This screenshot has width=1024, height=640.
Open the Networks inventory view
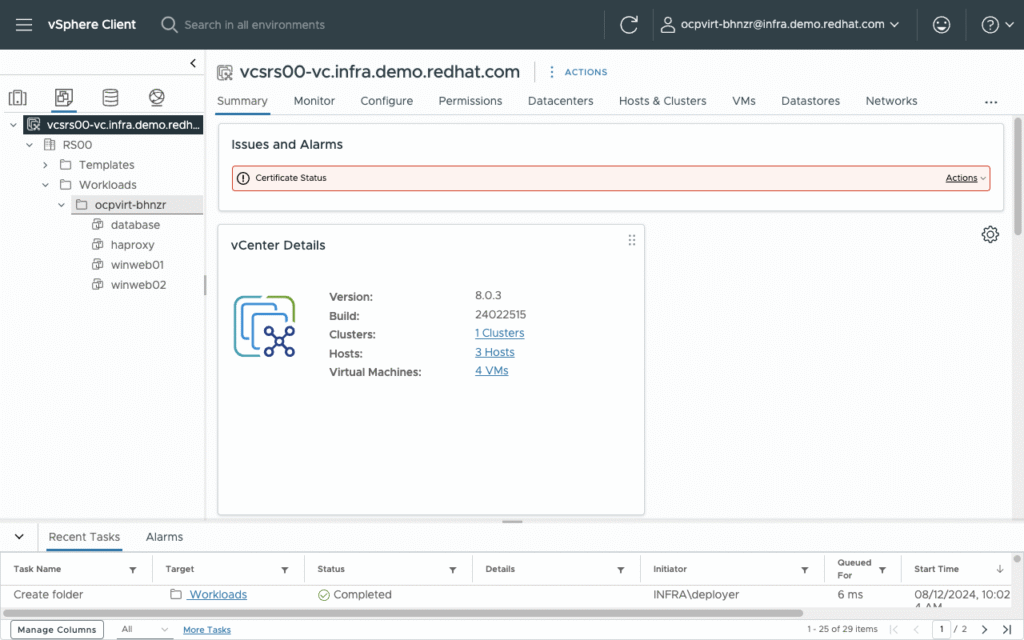tap(156, 97)
